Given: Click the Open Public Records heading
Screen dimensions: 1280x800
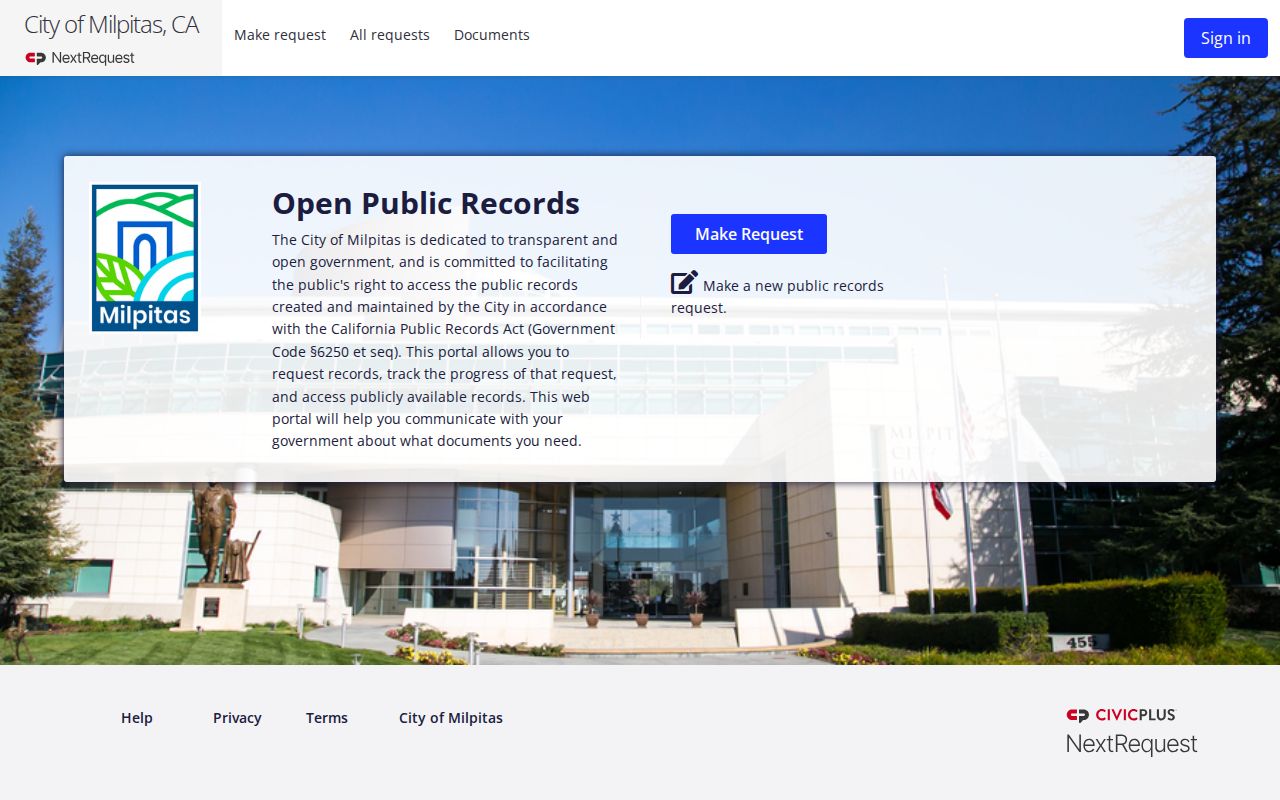Looking at the screenshot, I should (426, 203).
